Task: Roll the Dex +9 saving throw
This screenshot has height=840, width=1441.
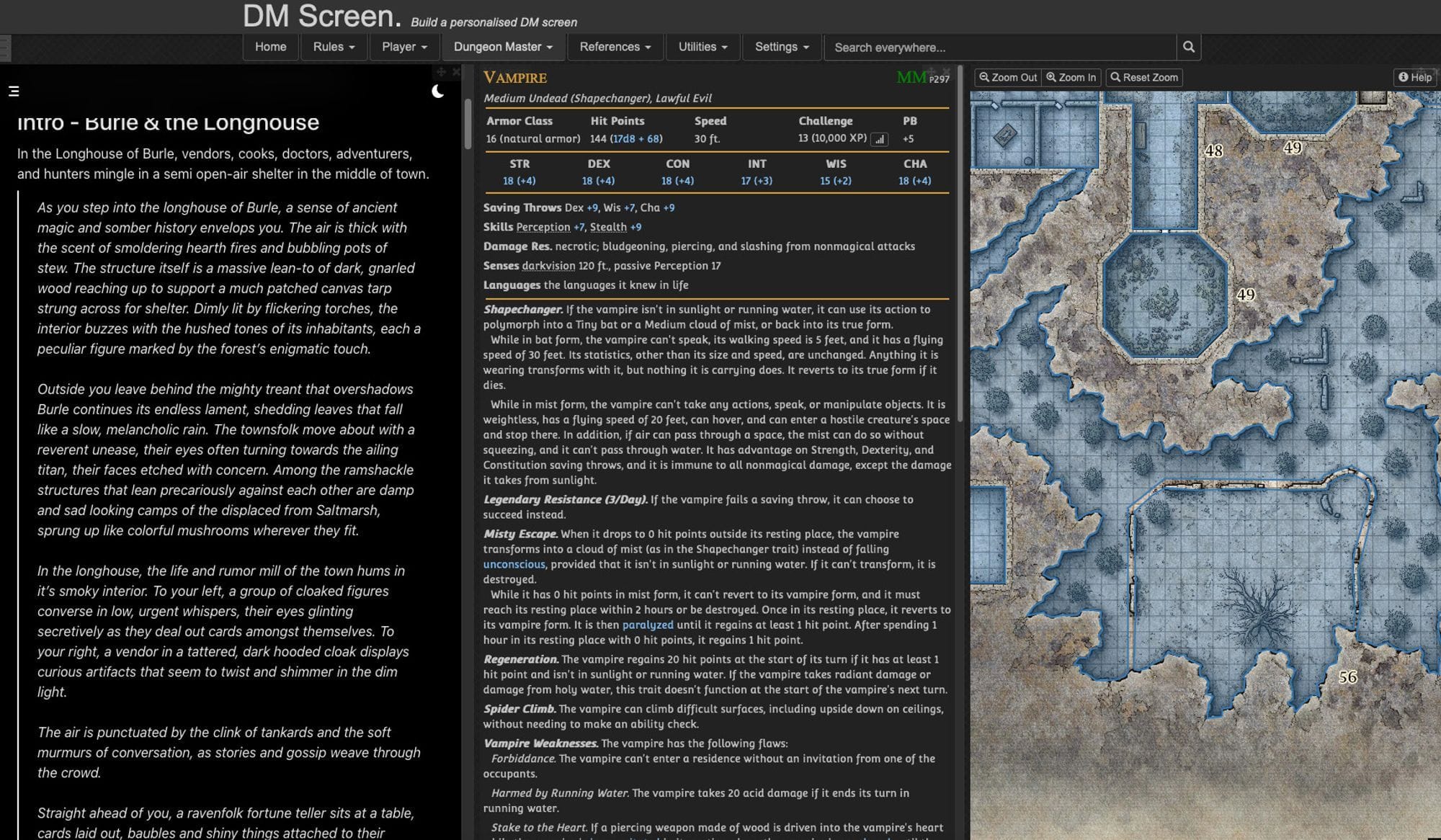Action: pyautogui.click(x=592, y=207)
